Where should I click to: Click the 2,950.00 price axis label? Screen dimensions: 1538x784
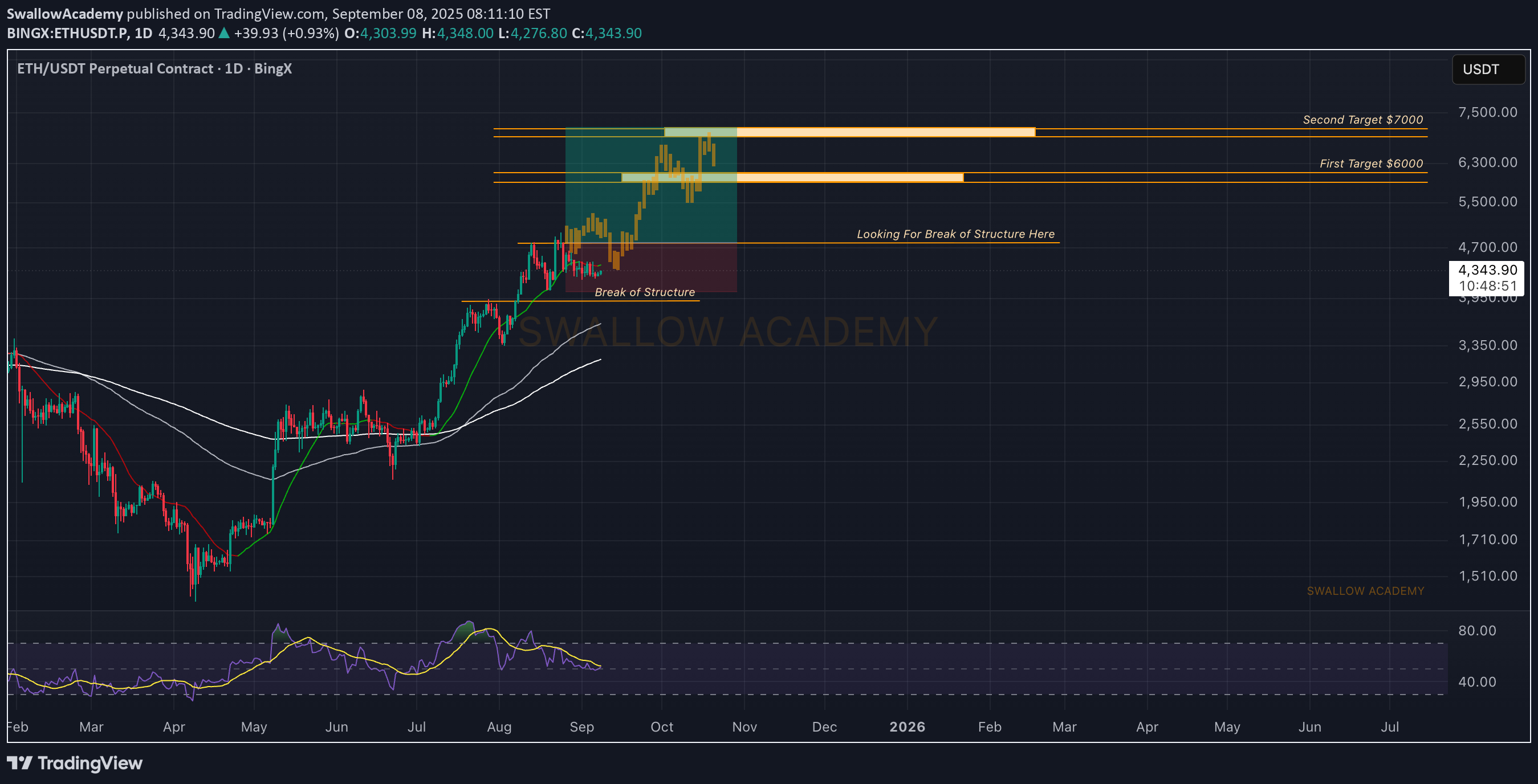(x=1487, y=382)
